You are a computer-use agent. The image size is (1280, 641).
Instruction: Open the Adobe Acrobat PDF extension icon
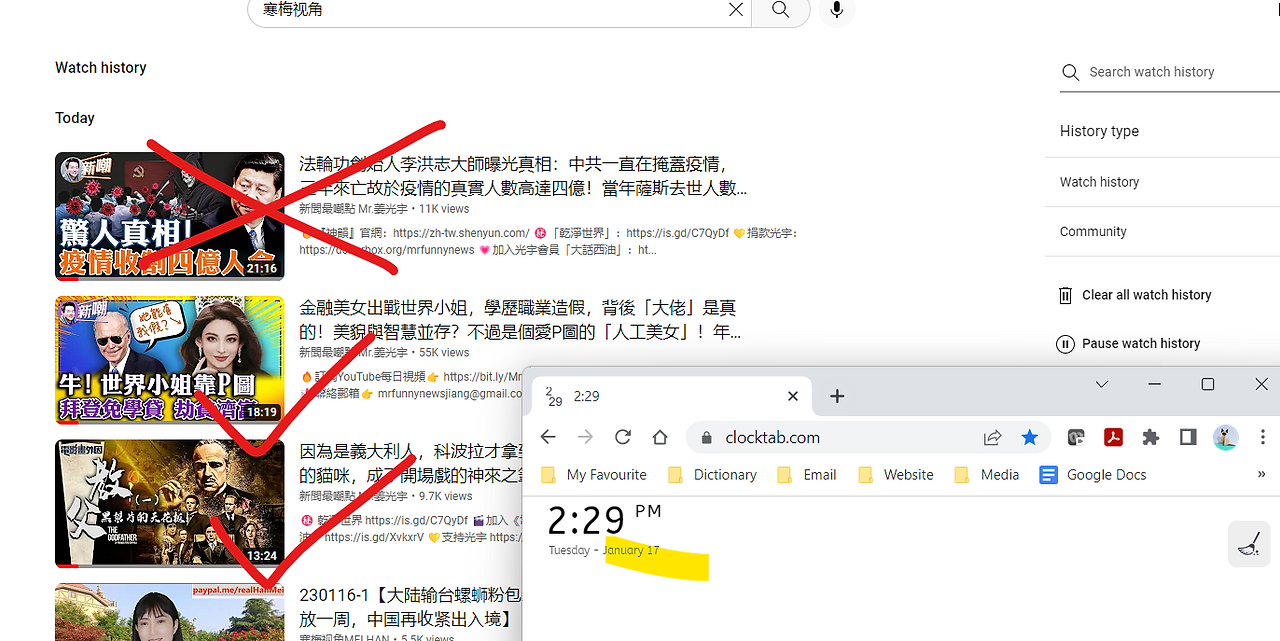(x=1113, y=437)
